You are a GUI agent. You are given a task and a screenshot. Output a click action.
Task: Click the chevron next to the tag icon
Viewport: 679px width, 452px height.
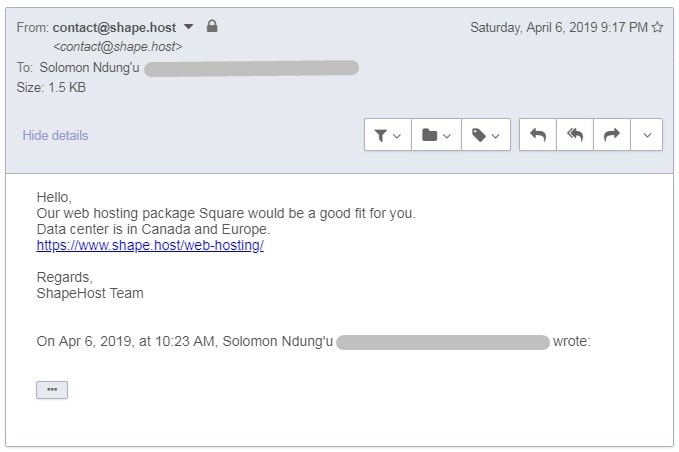tap(496, 136)
